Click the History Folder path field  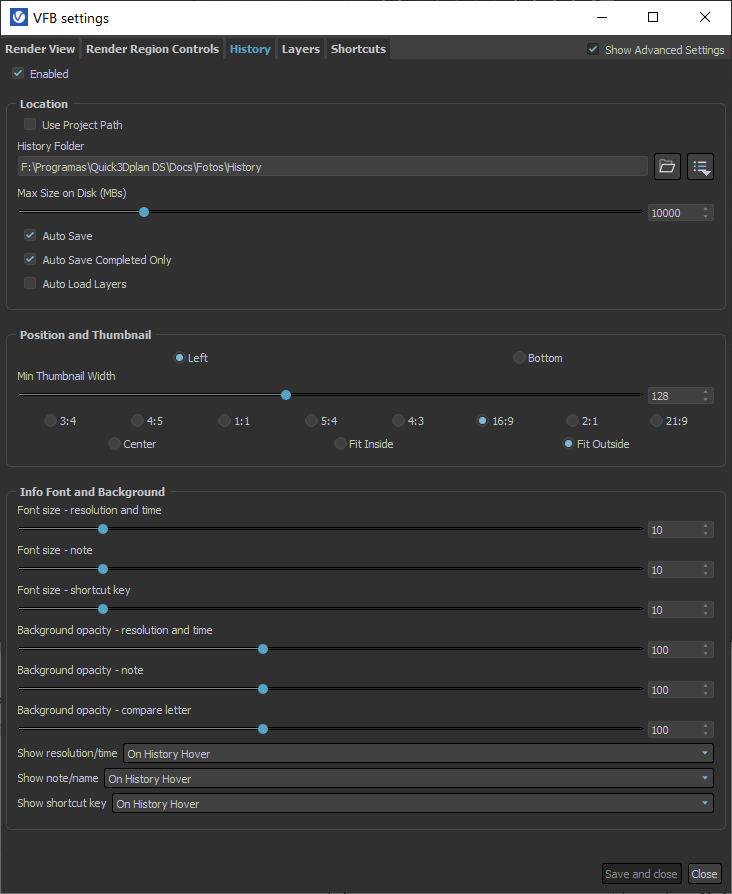pyautogui.click(x=332, y=166)
